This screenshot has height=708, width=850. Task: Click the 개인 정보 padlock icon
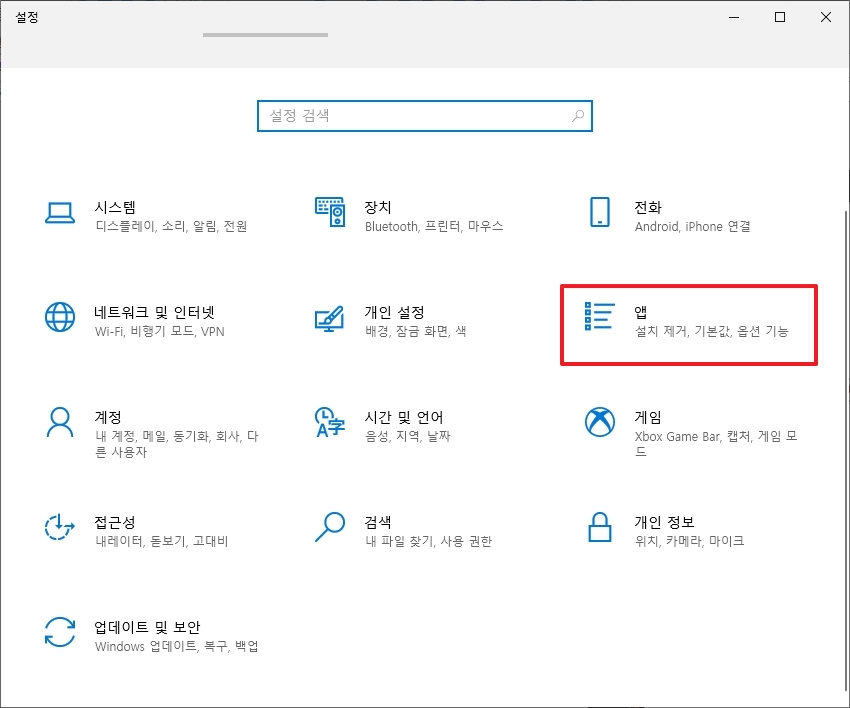click(599, 527)
